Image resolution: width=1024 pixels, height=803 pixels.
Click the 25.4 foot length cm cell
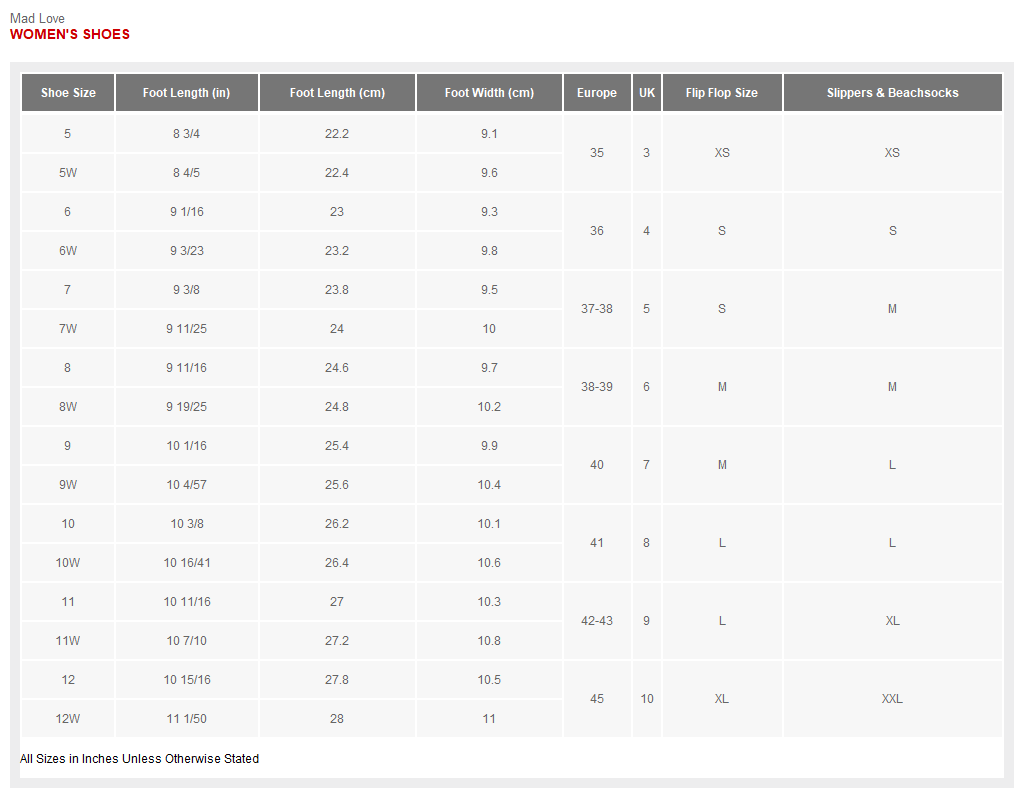click(337, 446)
